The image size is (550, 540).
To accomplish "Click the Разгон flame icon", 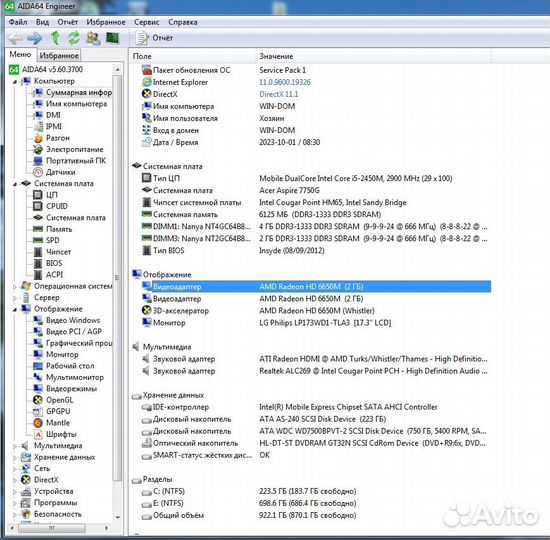I will click(x=38, y=138).
